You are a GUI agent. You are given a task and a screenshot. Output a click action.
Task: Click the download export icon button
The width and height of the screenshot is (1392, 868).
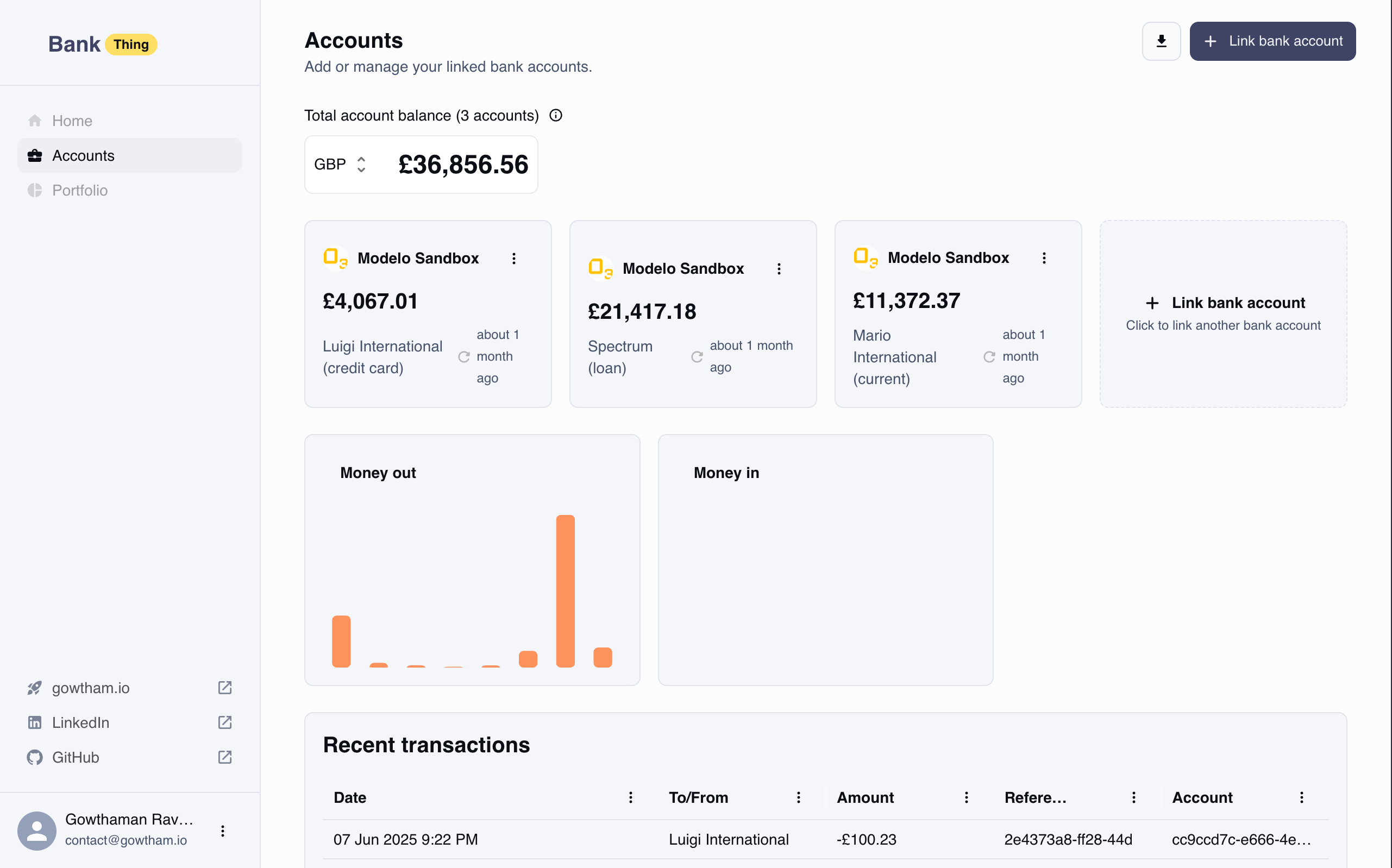(x=1161, y=41)
